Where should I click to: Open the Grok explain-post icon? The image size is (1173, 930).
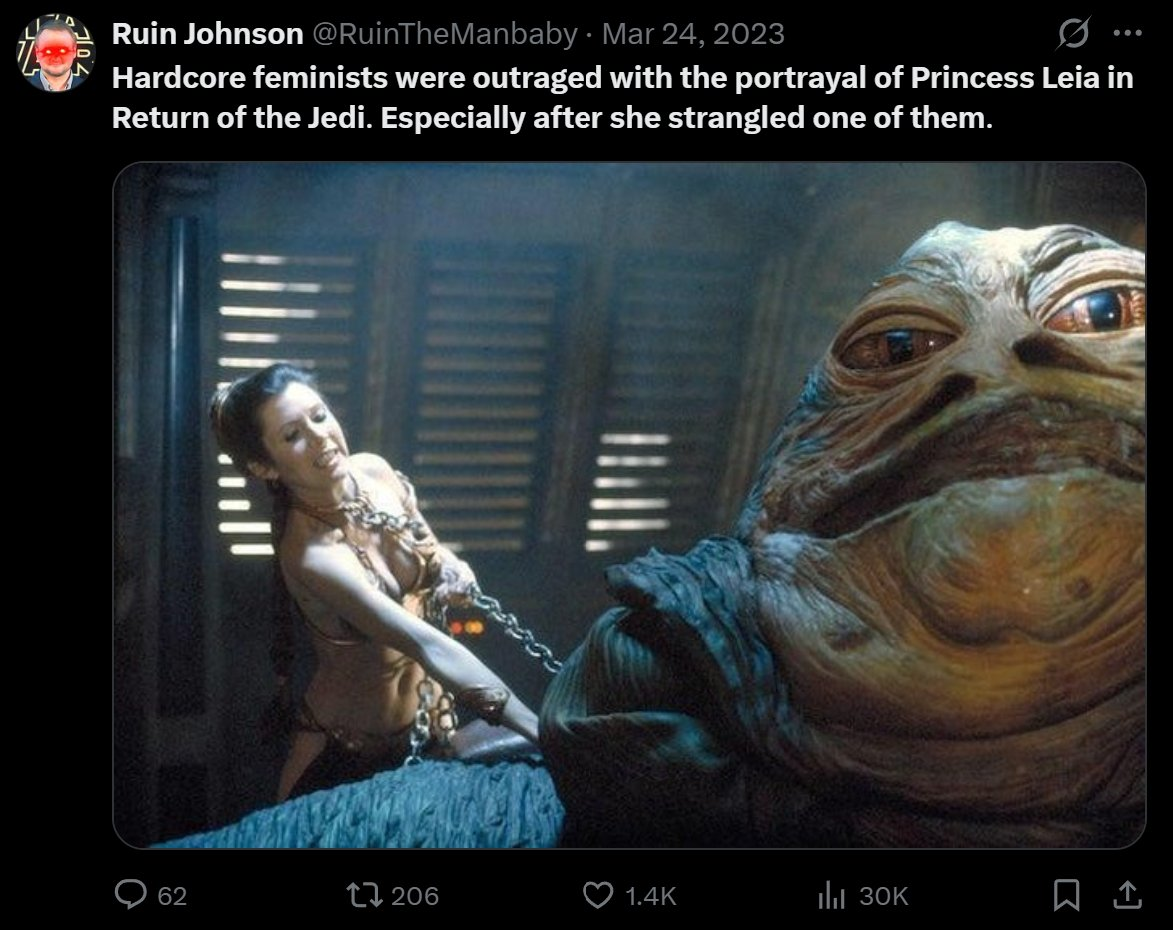coord(1074,34)
